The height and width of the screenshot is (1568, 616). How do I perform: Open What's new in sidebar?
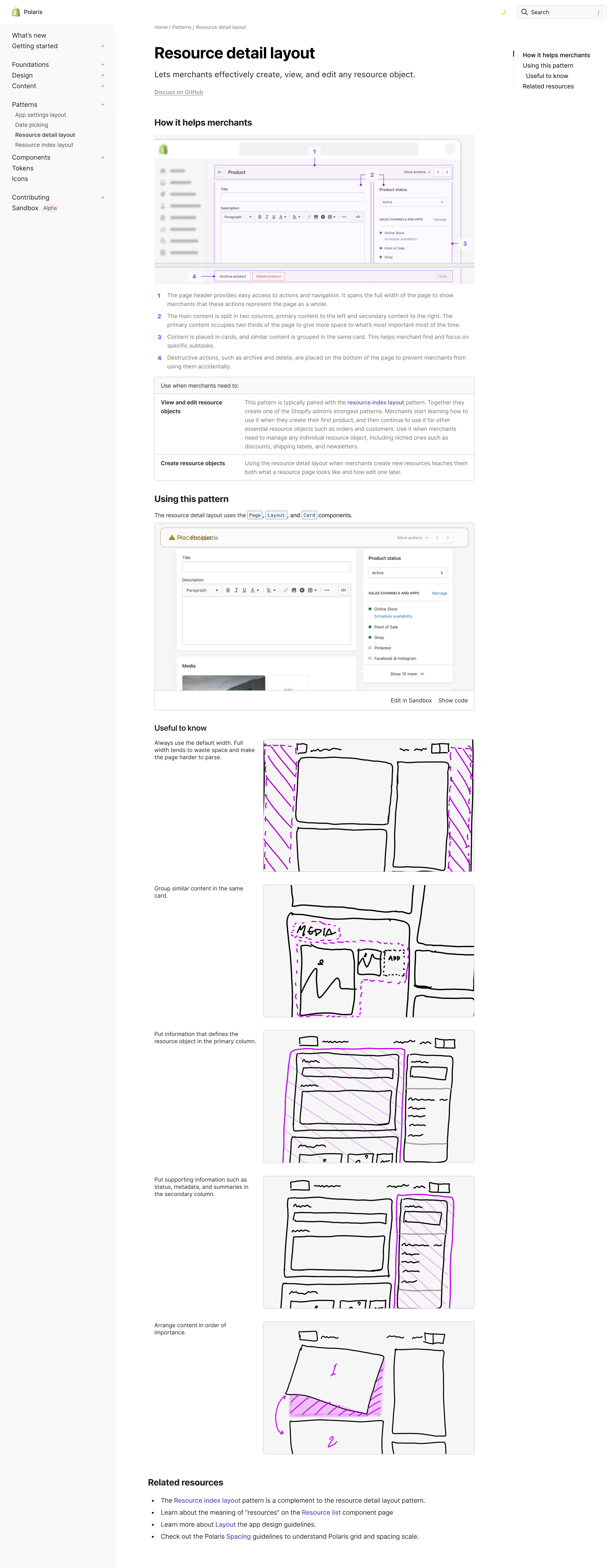point(29,35)
